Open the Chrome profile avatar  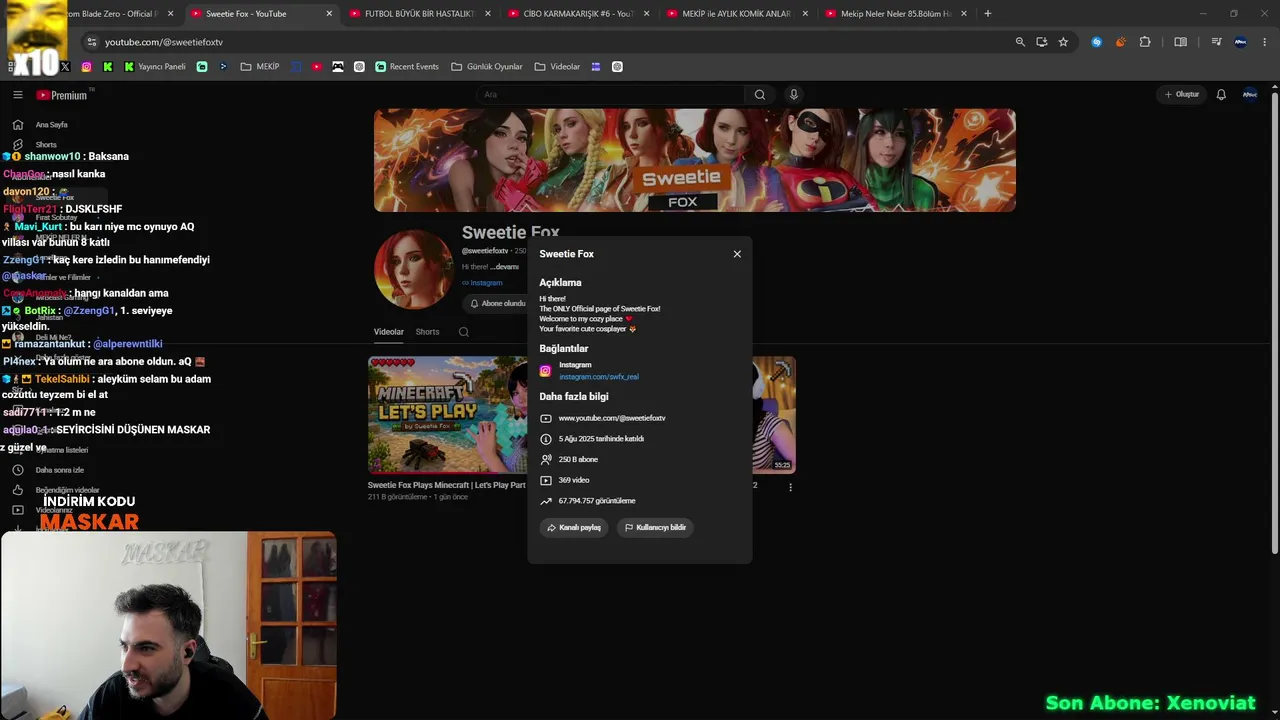pos(1241,42)
